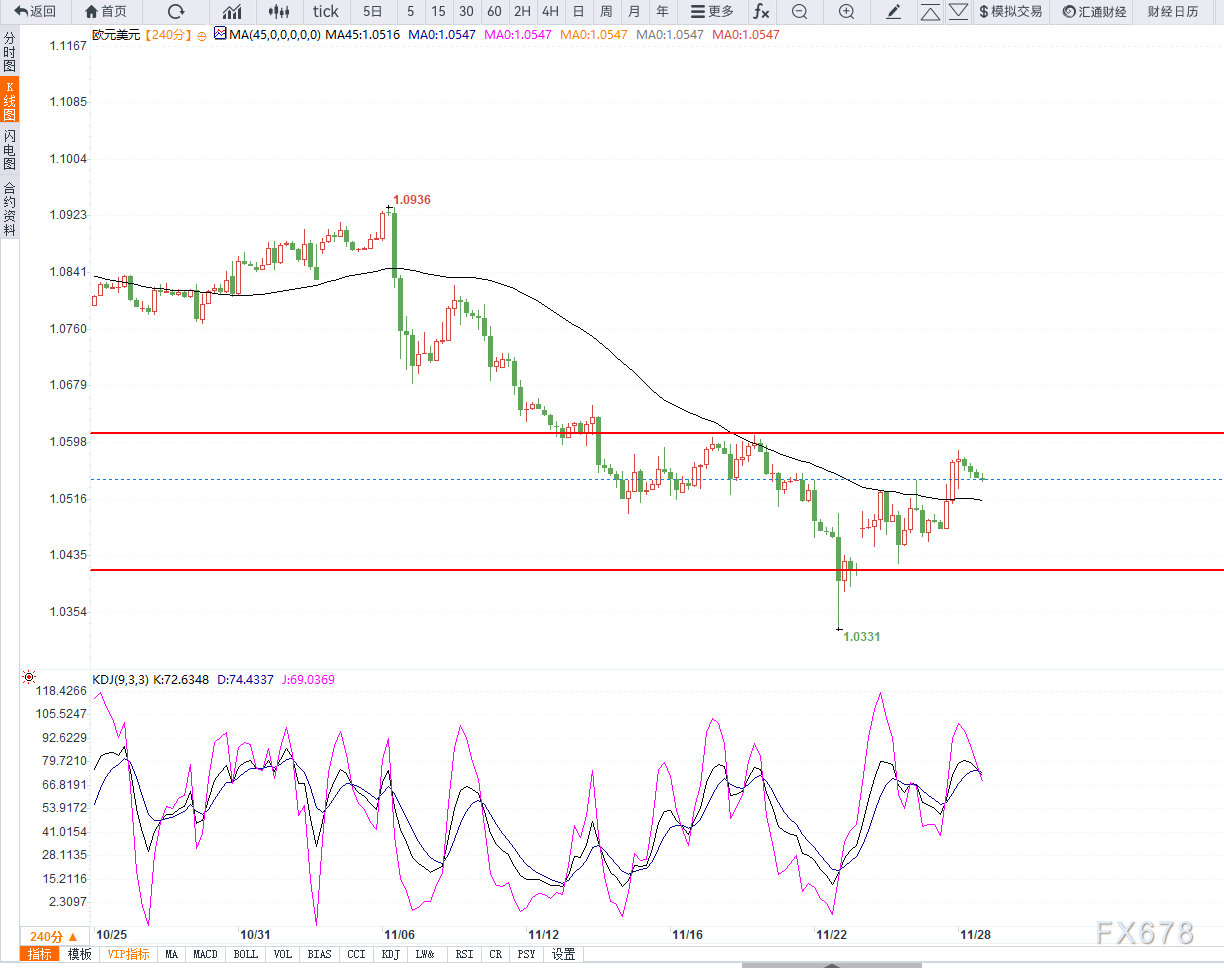The image size is (1224, 968).
Task: Switch to tick chart view
Action: pyautogui.click(x=325, y=12)
